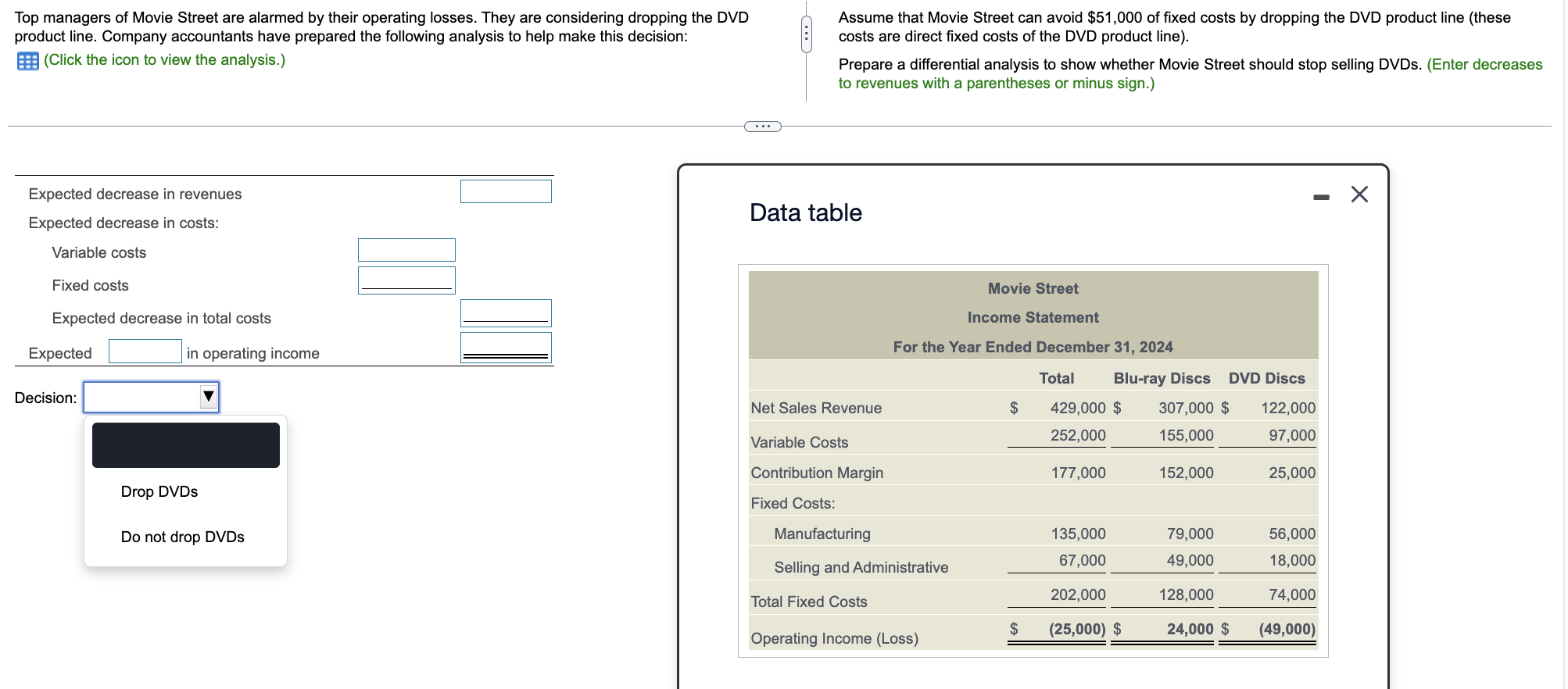Click the 'Expected decrease in costs:' label
Viewport: 1568px width, 689px height.
coord(124,223)
